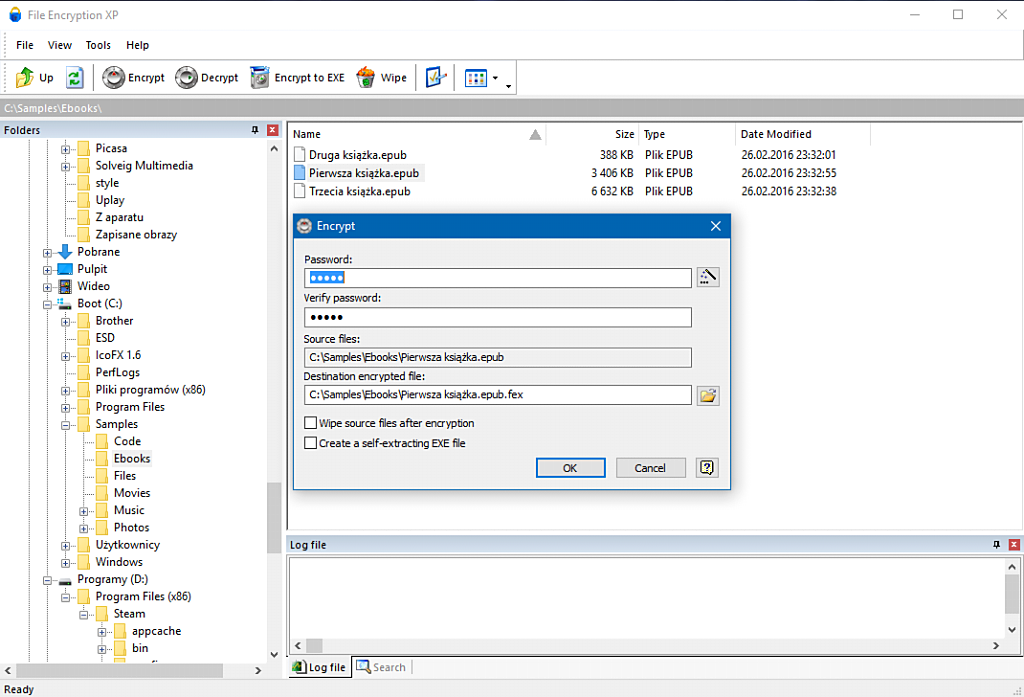The height and width of the screenshot is (697, 1024).
Task: Enable Wipe source files after encryption
Action: click(x=311, y=423)
